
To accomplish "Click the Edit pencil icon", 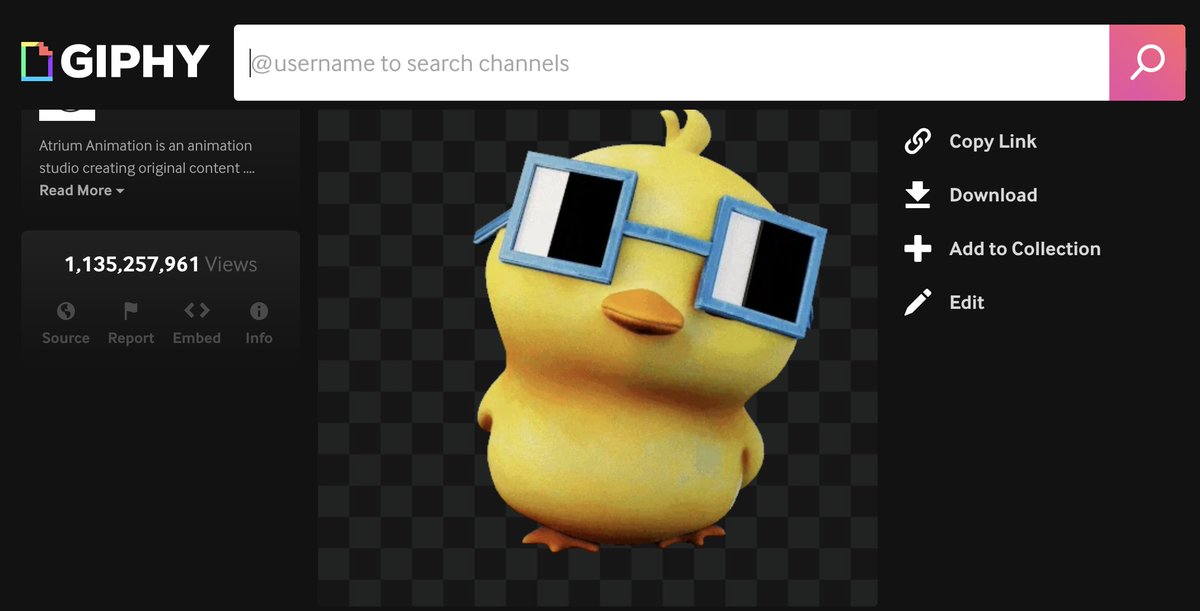I will click(x=917, y=302).
